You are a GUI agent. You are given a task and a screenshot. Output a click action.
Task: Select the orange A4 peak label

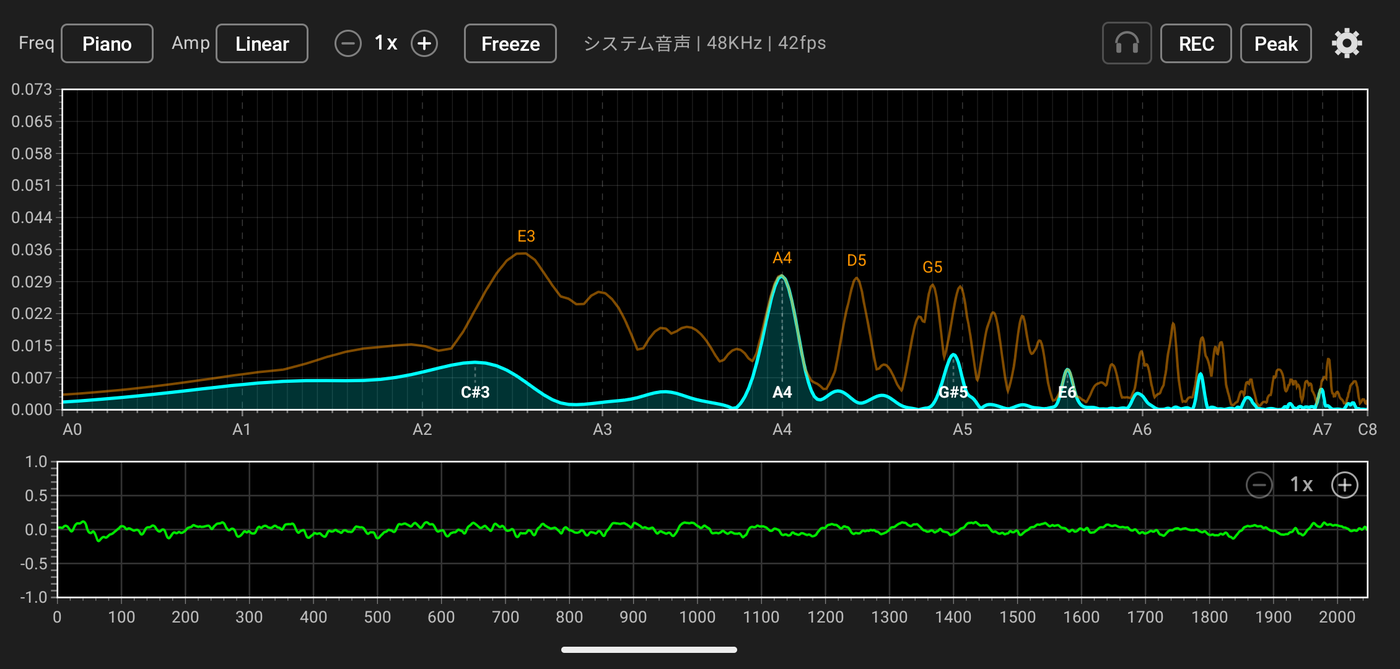(782, 258)
